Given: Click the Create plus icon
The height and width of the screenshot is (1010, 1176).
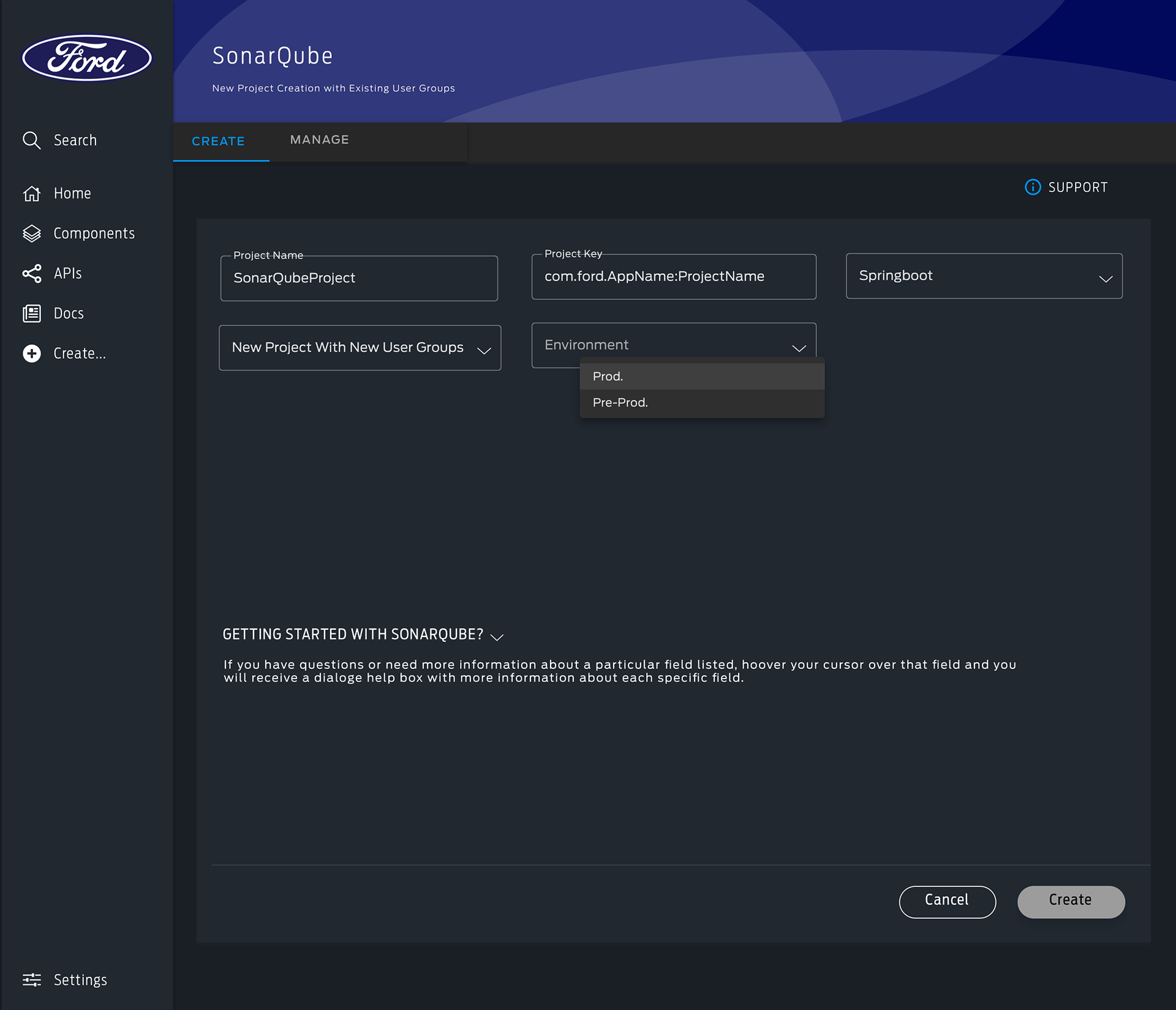Looking at the screenshot, I should [x=31, y=353].
